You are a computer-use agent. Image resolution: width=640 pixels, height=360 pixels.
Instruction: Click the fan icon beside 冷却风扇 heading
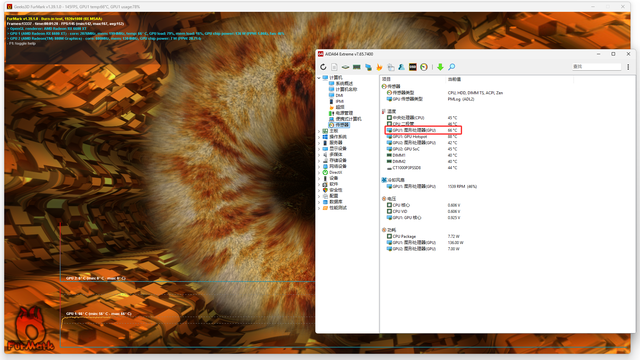click(384, 180)
